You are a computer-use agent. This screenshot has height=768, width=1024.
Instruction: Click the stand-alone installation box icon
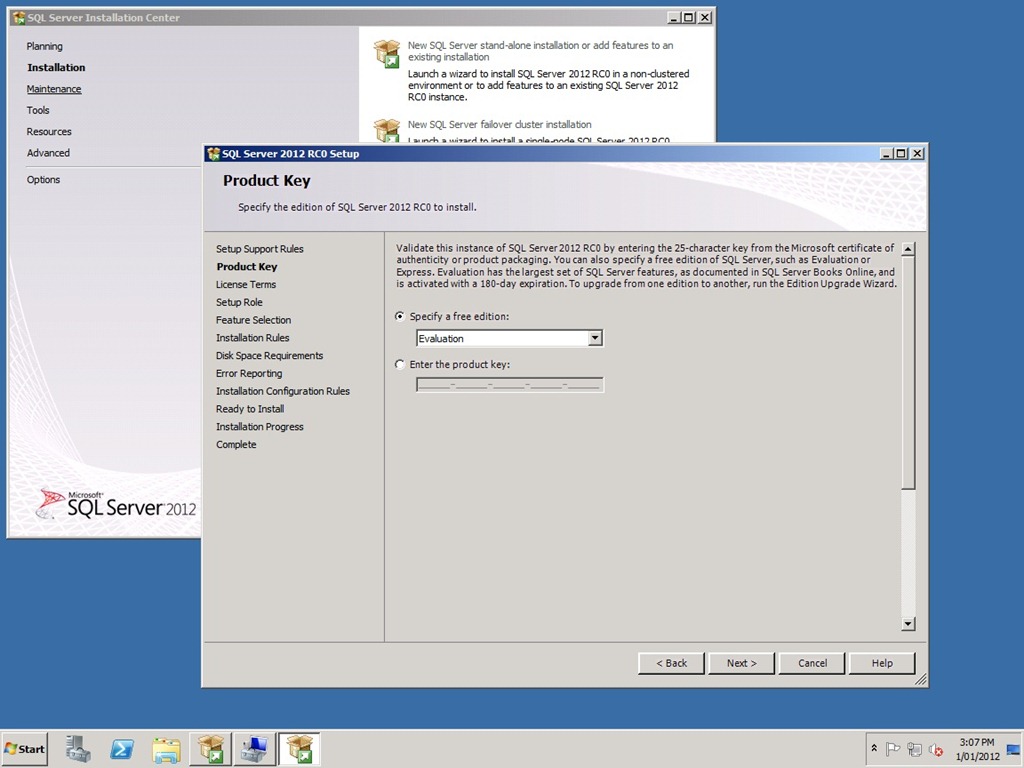(x=386, y=53)
